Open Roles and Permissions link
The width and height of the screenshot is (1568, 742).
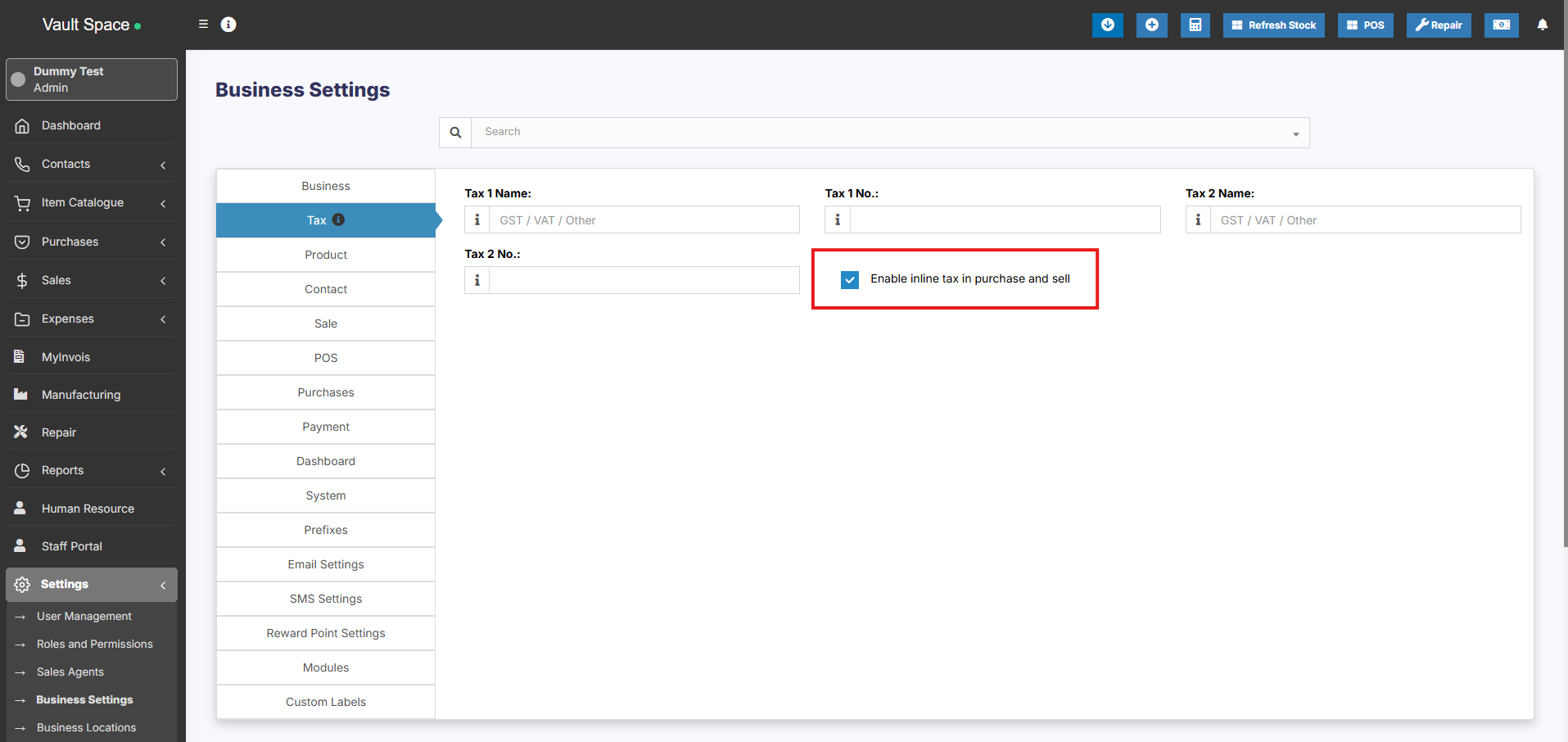(x=94, y=645)
